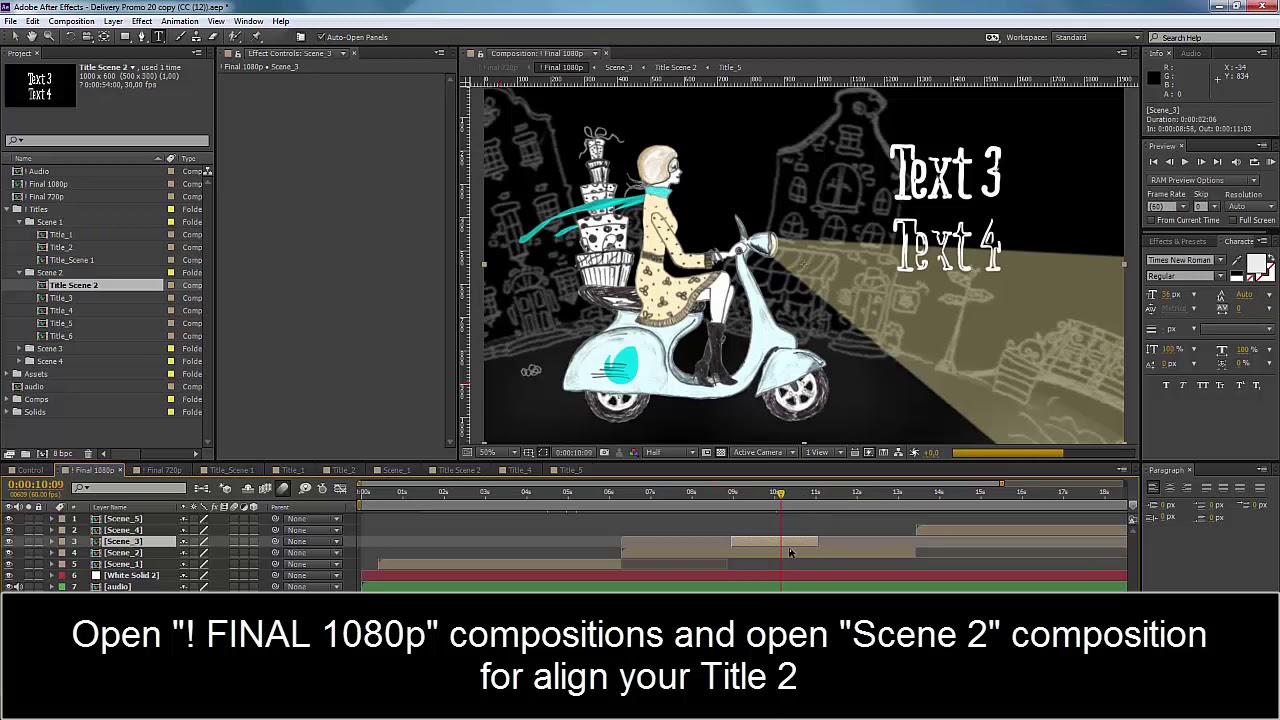Viewport: 1280px width, 720px height.
Task: Select the Eraser tool
Action: click(x=213, y=37)
